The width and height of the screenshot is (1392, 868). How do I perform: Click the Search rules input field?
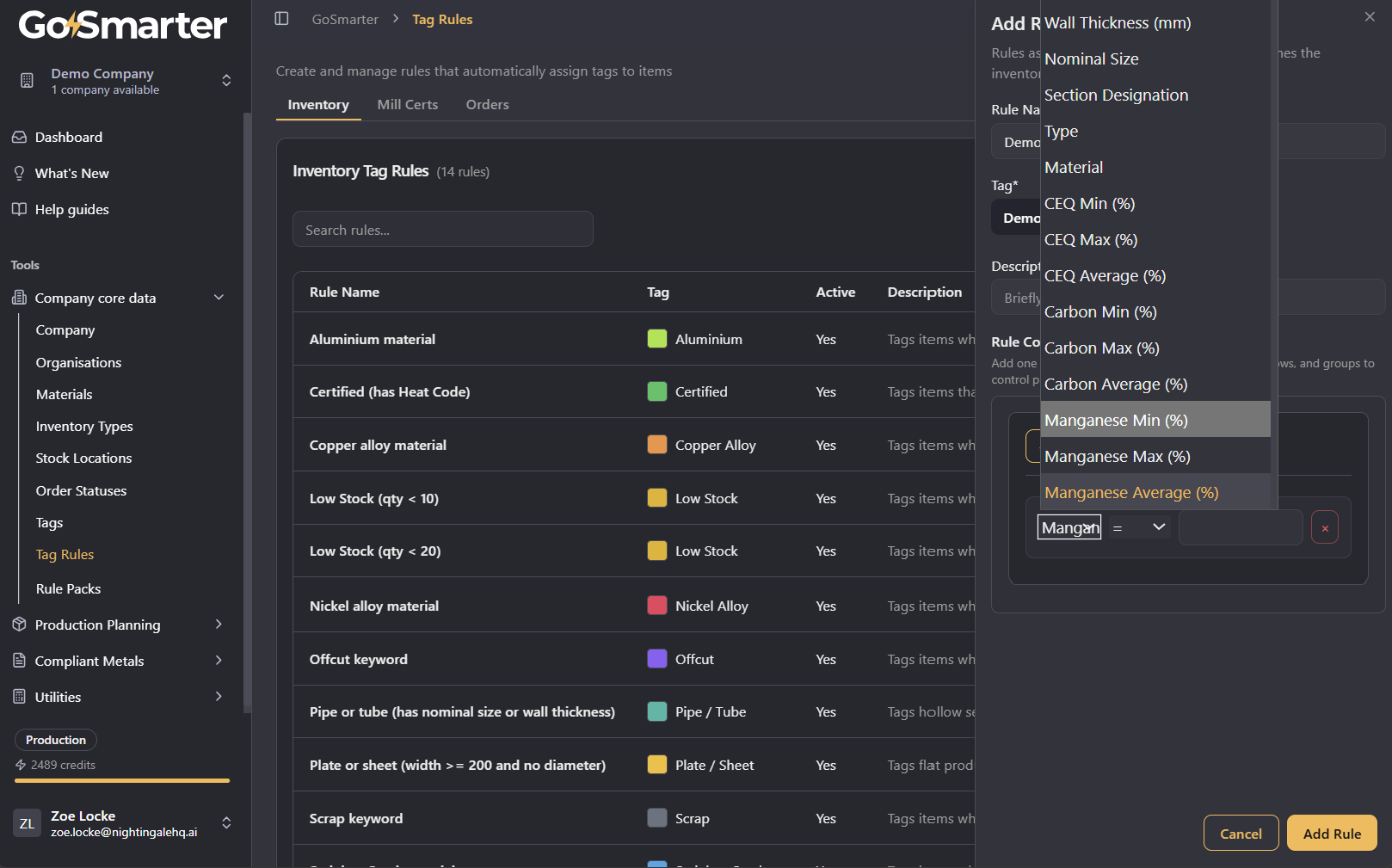(443, 229)
